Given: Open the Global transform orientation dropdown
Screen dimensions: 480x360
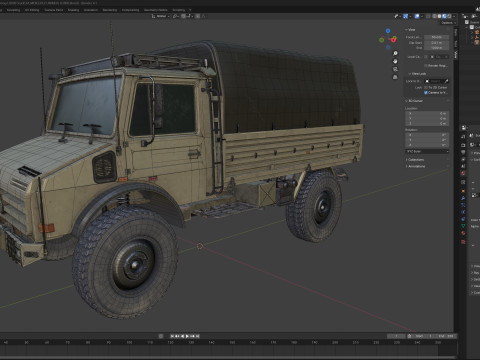Looking at the screenshot, I should tap(161, 16).
